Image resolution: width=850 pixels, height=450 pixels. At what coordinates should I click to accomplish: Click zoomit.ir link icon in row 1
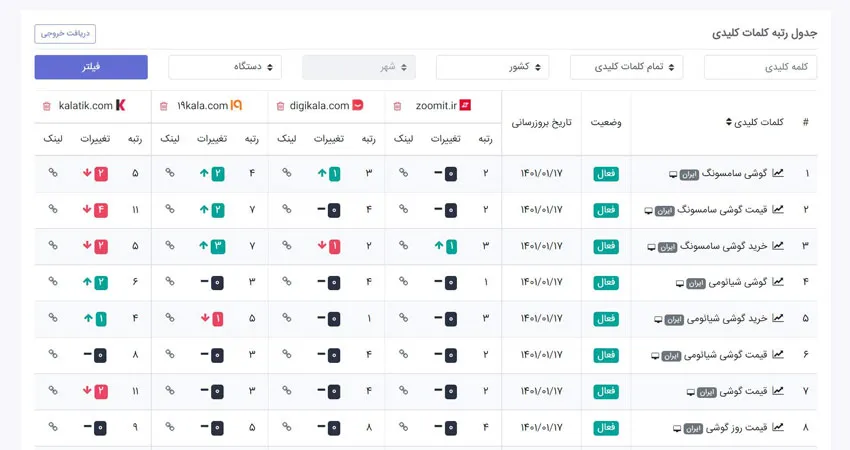[403, 172]
